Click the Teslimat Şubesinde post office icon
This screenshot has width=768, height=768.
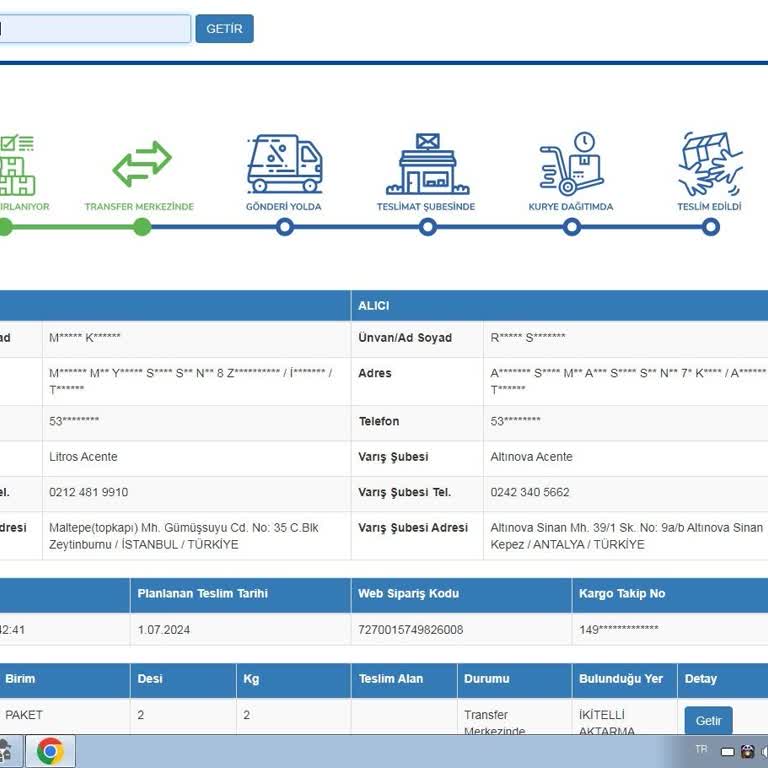coord(427,164)
